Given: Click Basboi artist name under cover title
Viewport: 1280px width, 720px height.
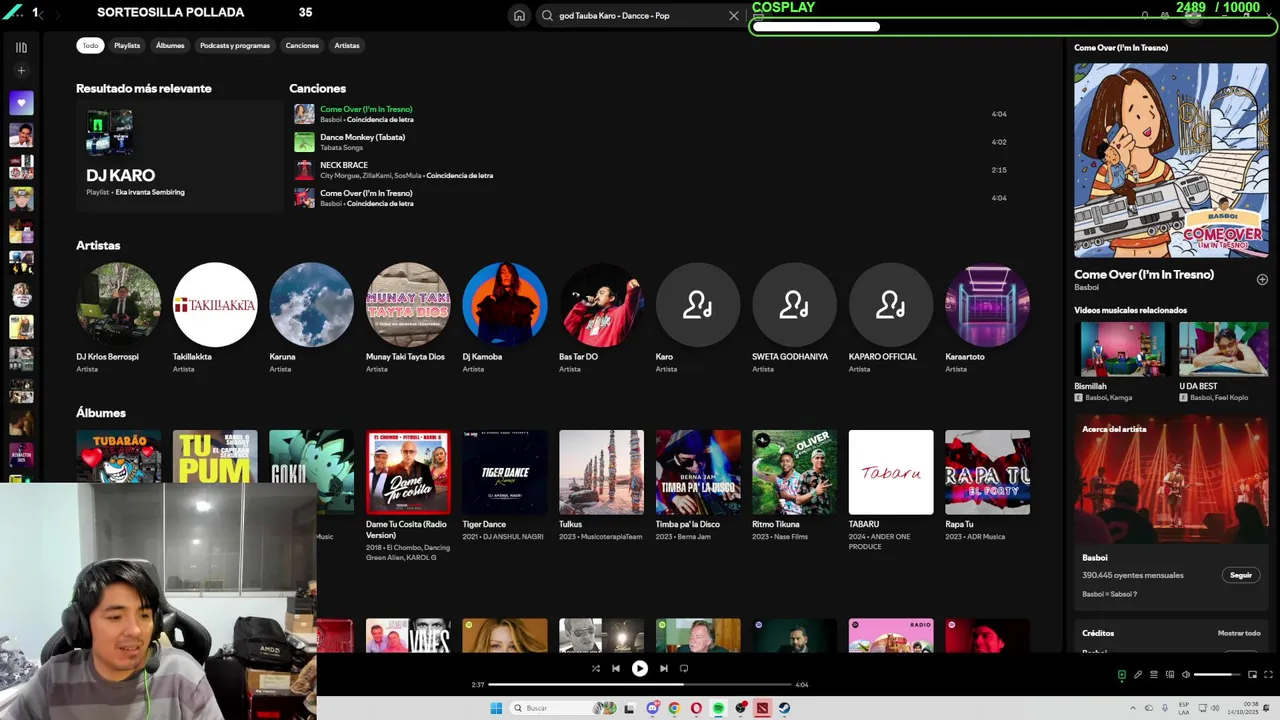Looking at the screenshot, I should coord(1086,287).
